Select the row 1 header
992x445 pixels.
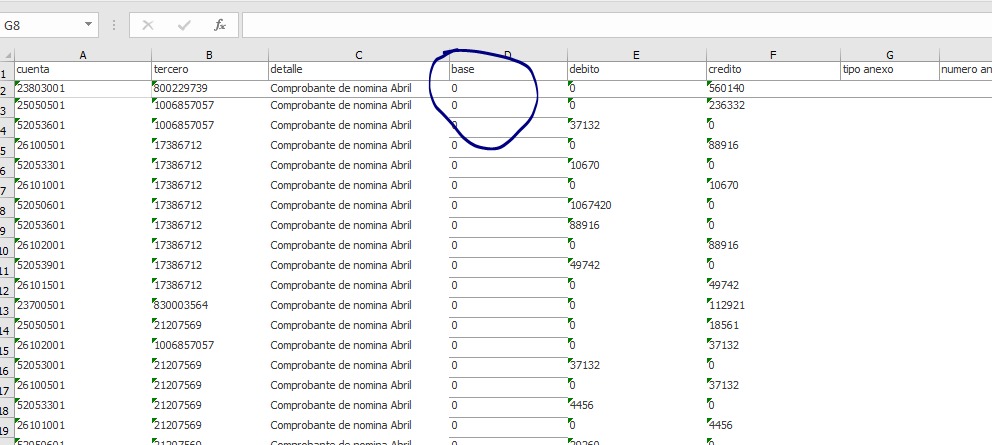(6, 72)
